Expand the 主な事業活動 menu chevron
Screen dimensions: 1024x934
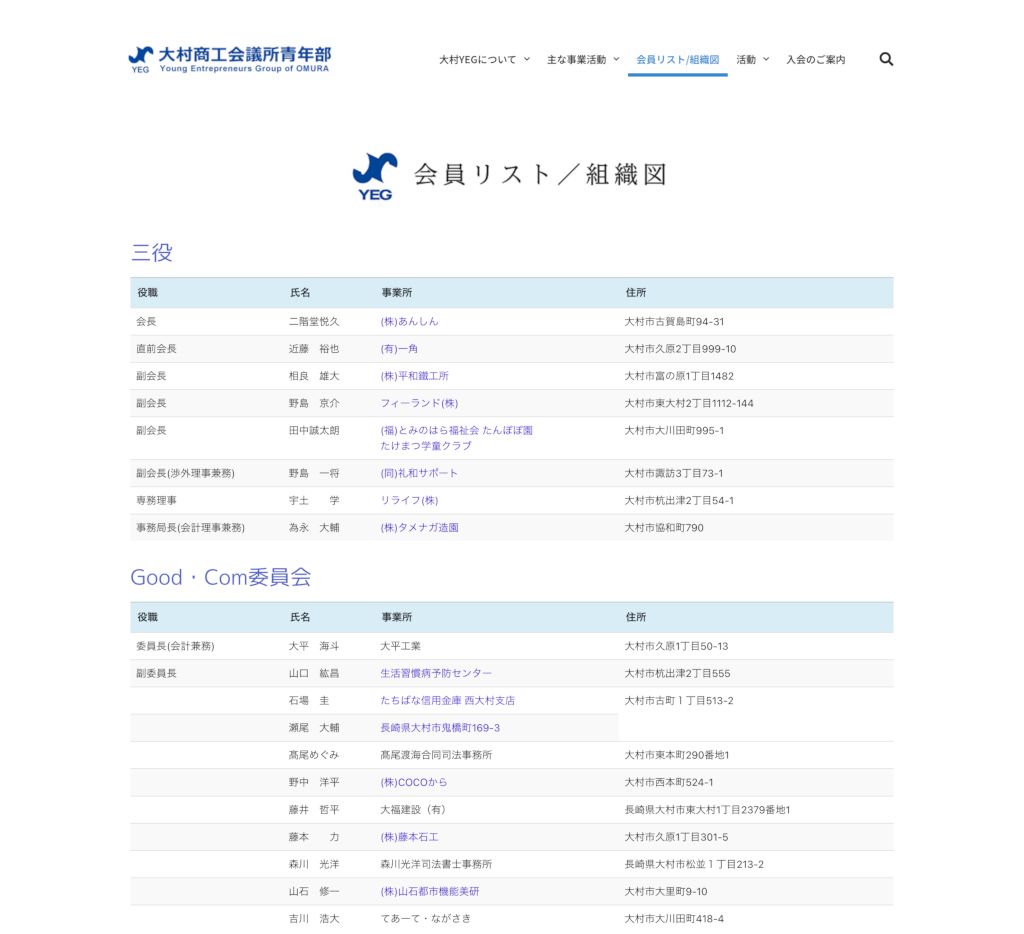pyautogui.click(x=616, y=59)
